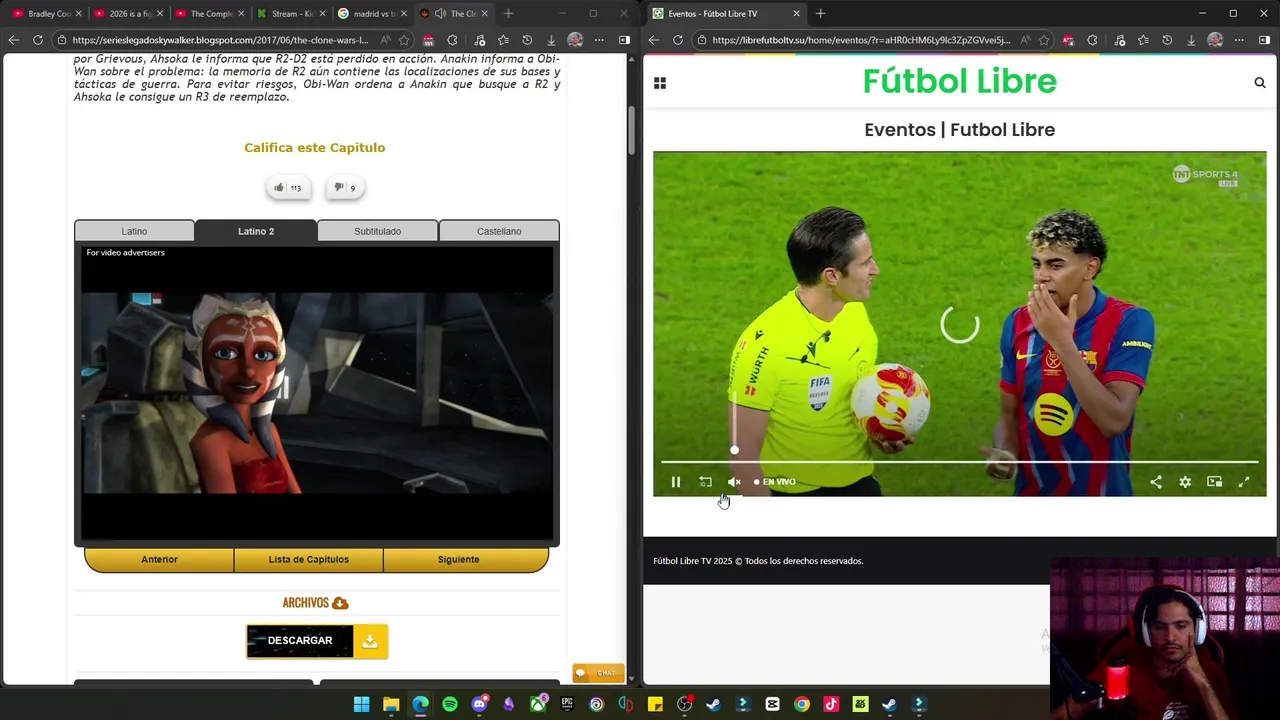Open File Explorer from taskbar
The width and height of the screenshot is (1280, 720).
[391, 704]
